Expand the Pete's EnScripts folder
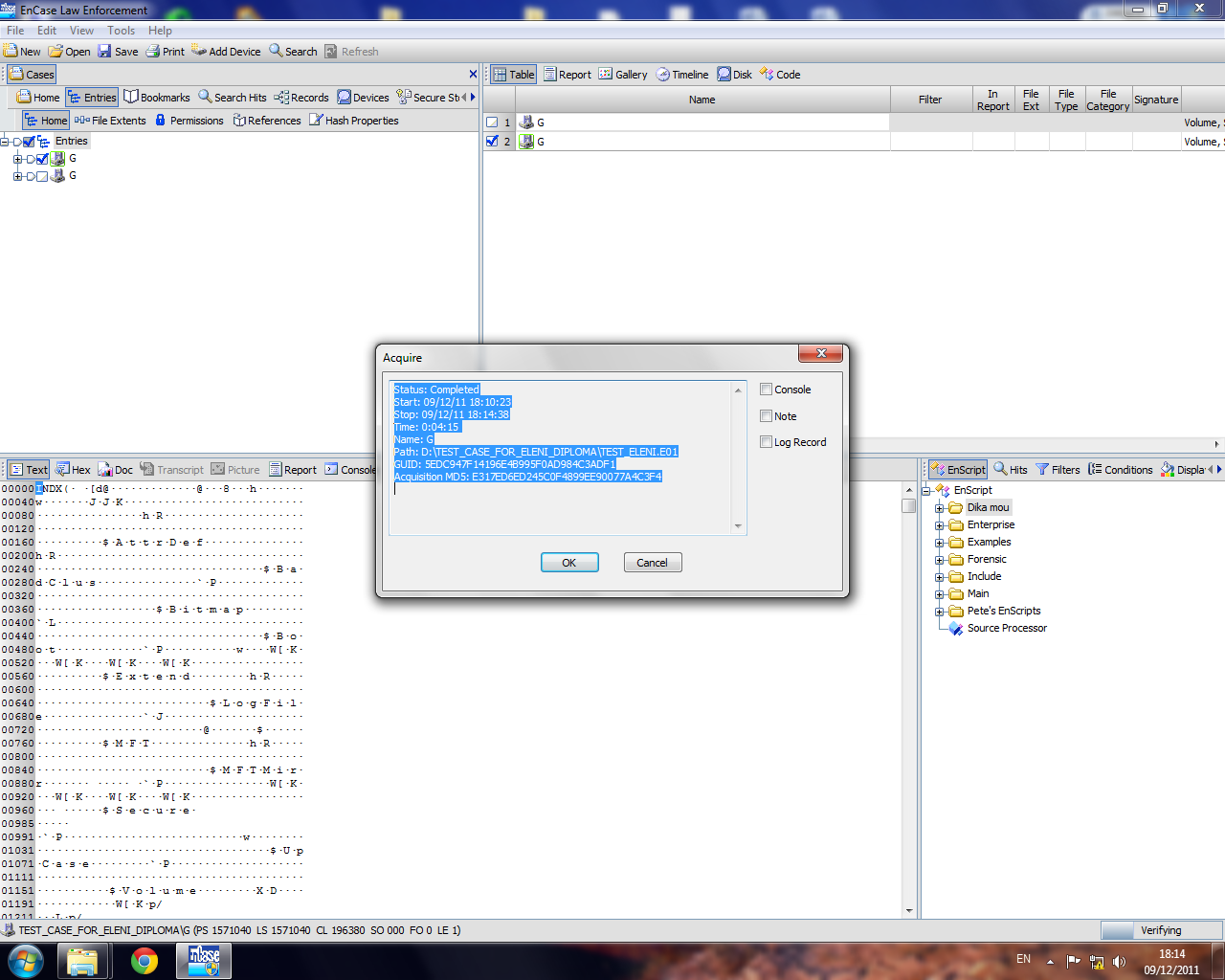The image size is (1225, 980). [940, 612]
